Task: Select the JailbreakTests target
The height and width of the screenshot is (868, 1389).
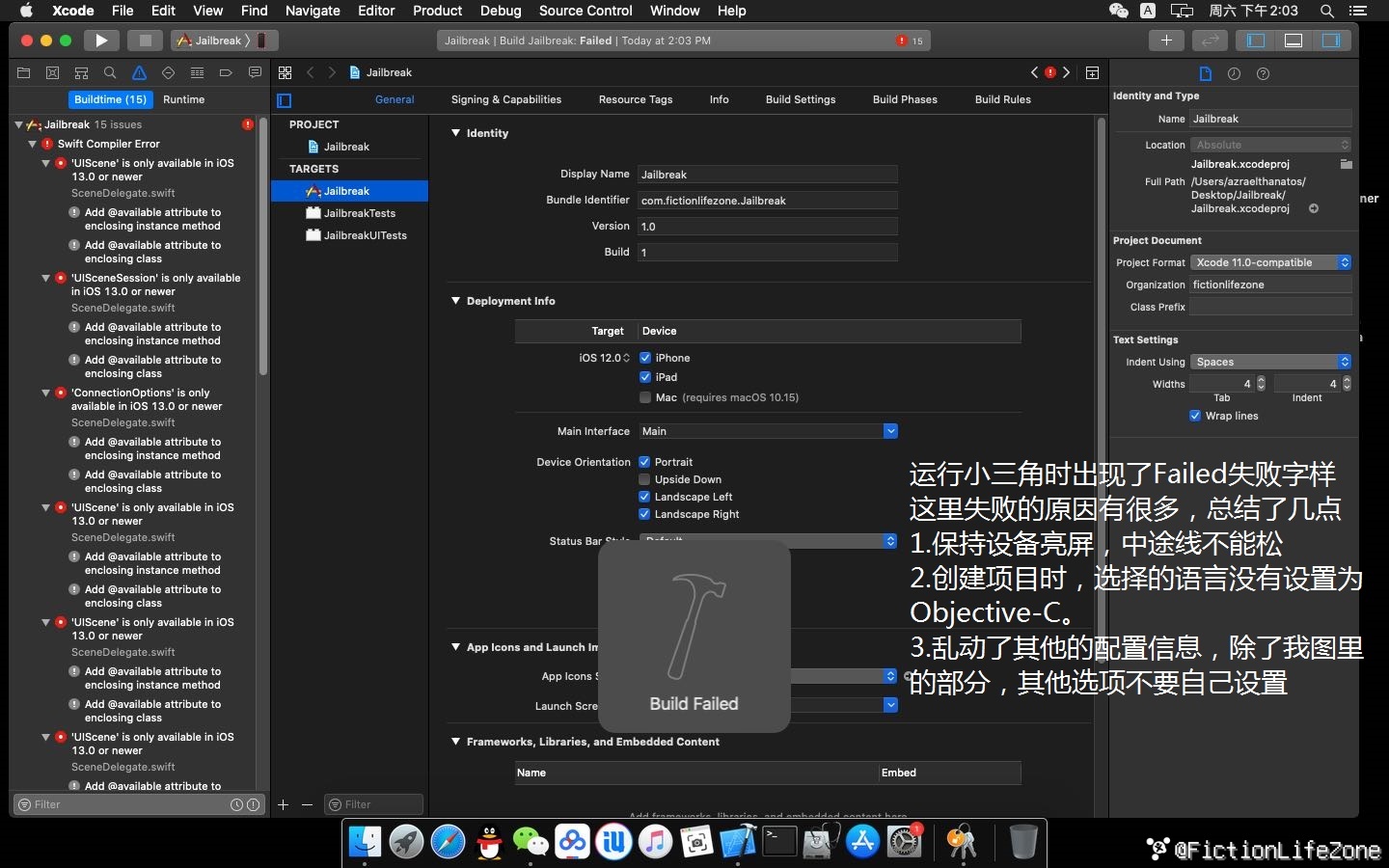Action: (360, 213)
